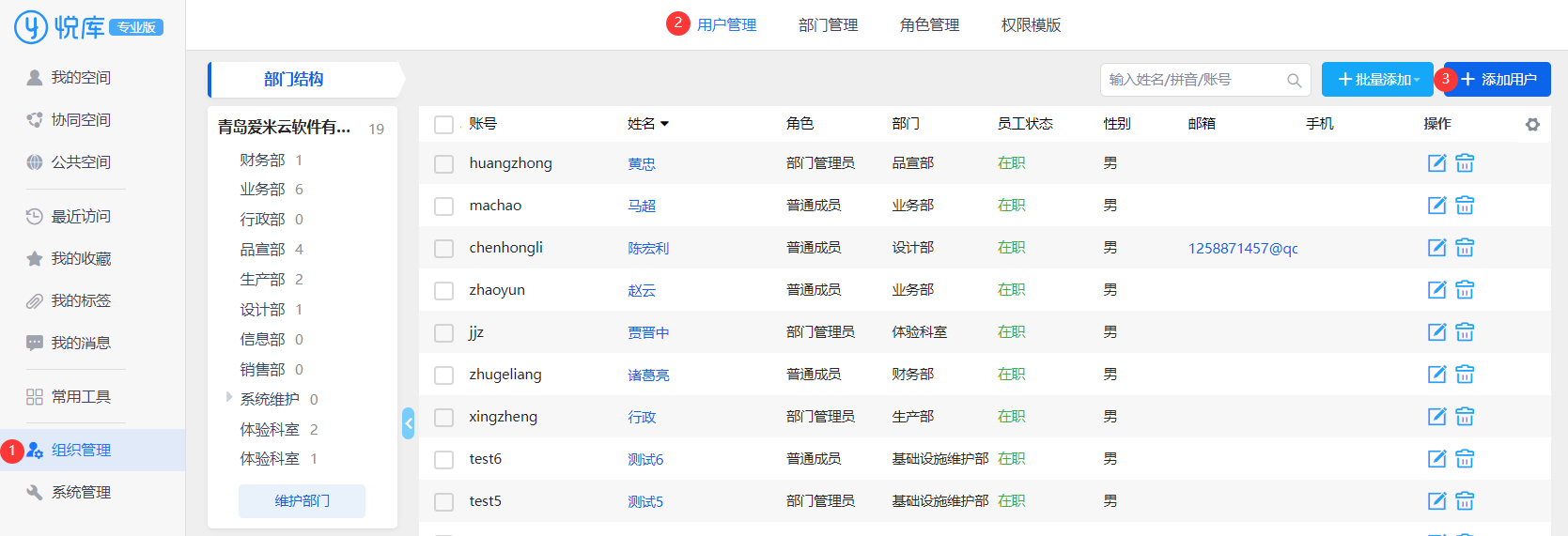
Task: Open the 批量添加 dropdown
Action: coord(1376,80)
